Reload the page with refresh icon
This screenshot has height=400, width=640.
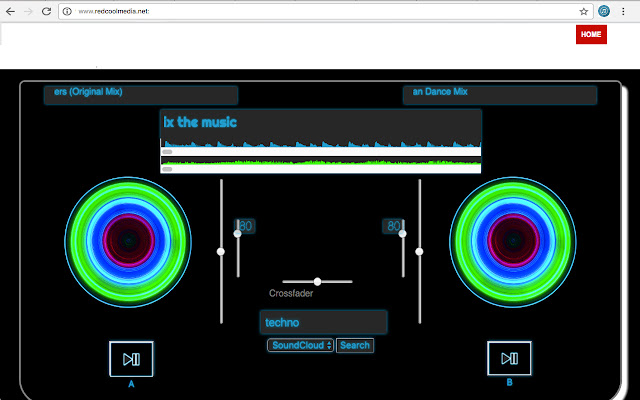click(46, 11)
